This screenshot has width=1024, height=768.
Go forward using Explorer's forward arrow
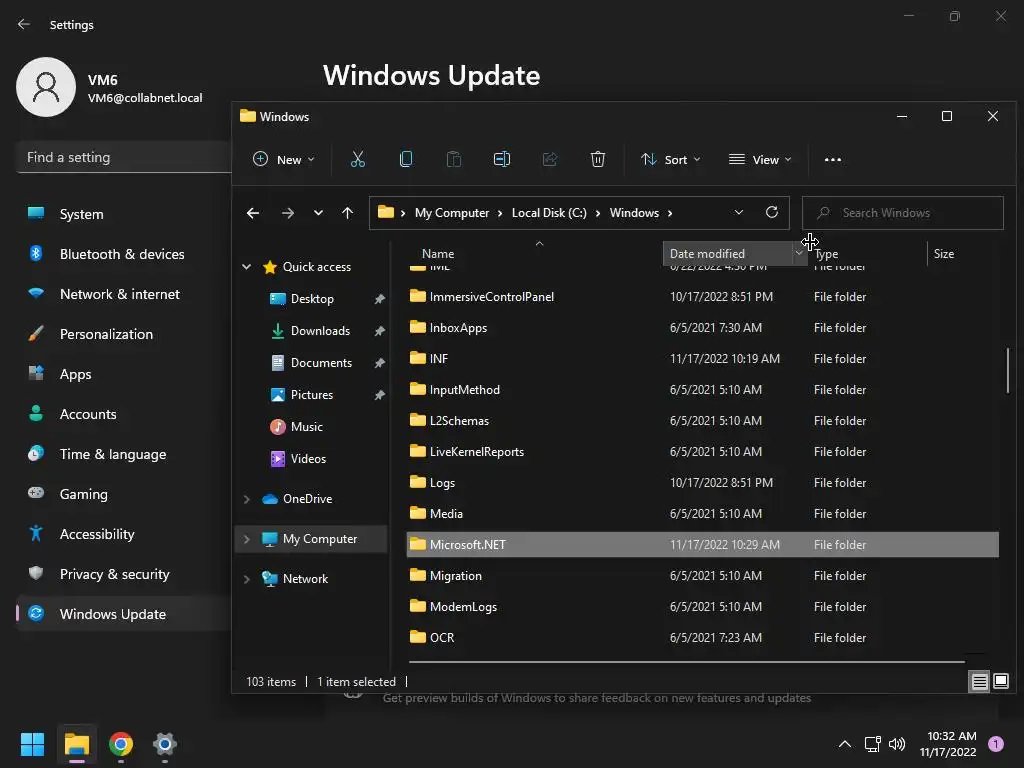coord(287,213)
